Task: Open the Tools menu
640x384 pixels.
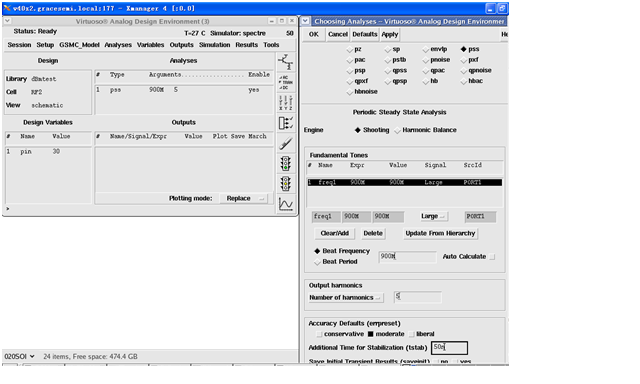Action: point(271,45)
